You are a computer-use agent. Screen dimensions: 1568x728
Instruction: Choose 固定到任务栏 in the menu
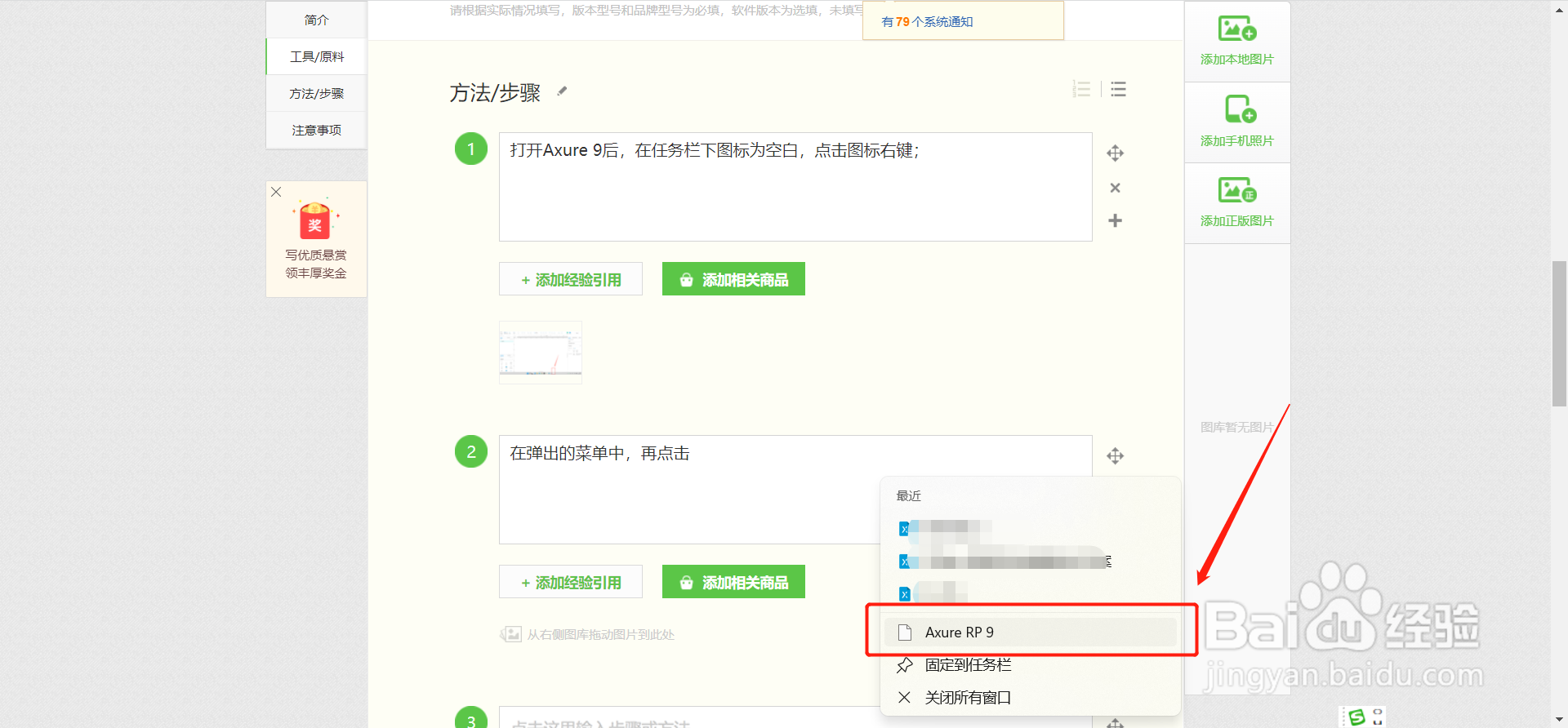pyautogui.click(x=1030, y=665)
